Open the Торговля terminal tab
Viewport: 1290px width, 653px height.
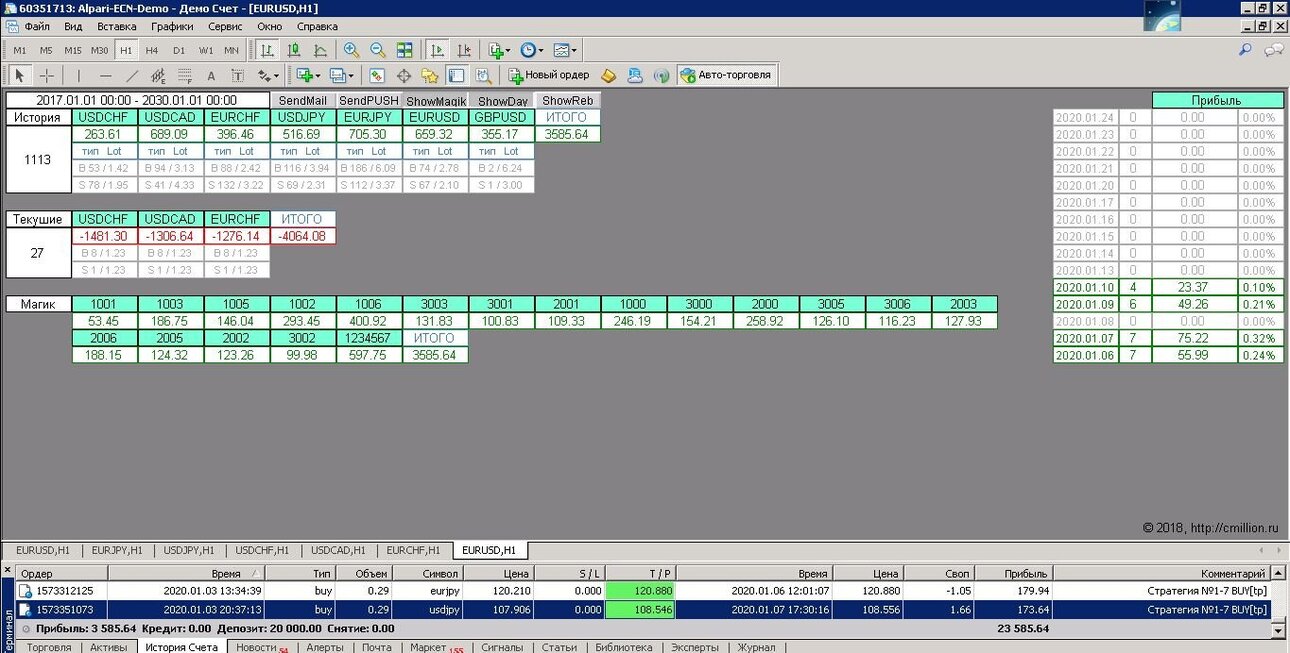coord(48,647)
